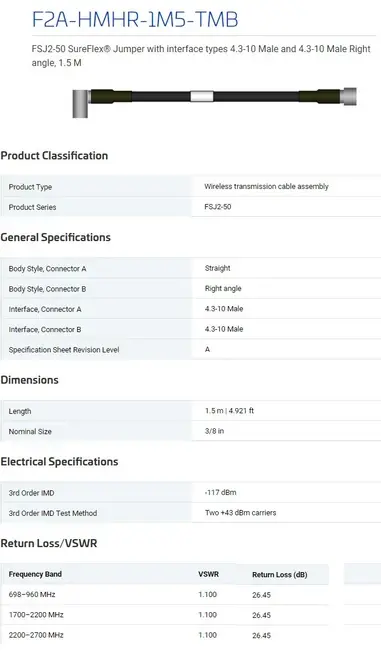The image size is (381, 659).
Task: Click the Nominal Size label
Action: click(30, 431)
